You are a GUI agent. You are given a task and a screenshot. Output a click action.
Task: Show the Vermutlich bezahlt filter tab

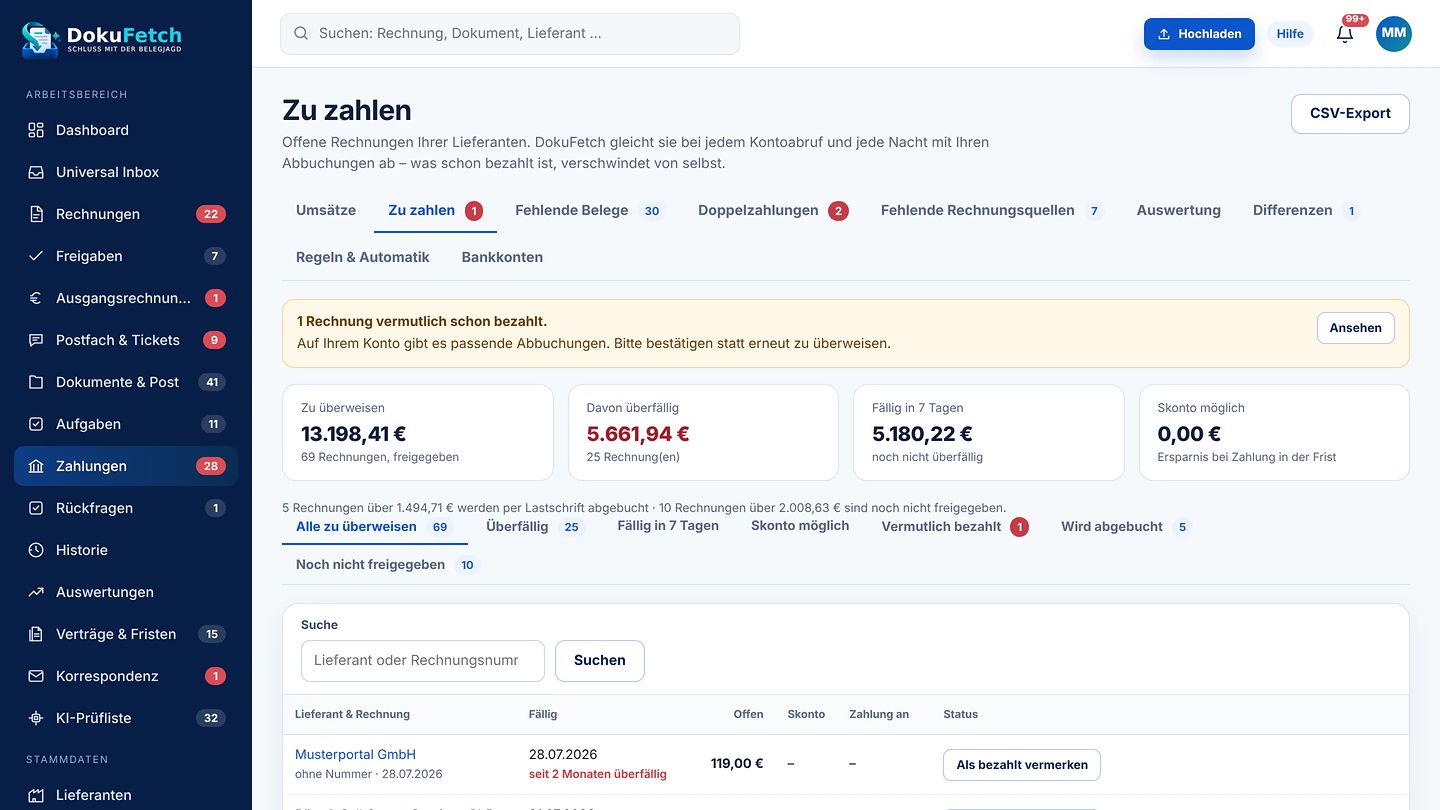(954, 526)
